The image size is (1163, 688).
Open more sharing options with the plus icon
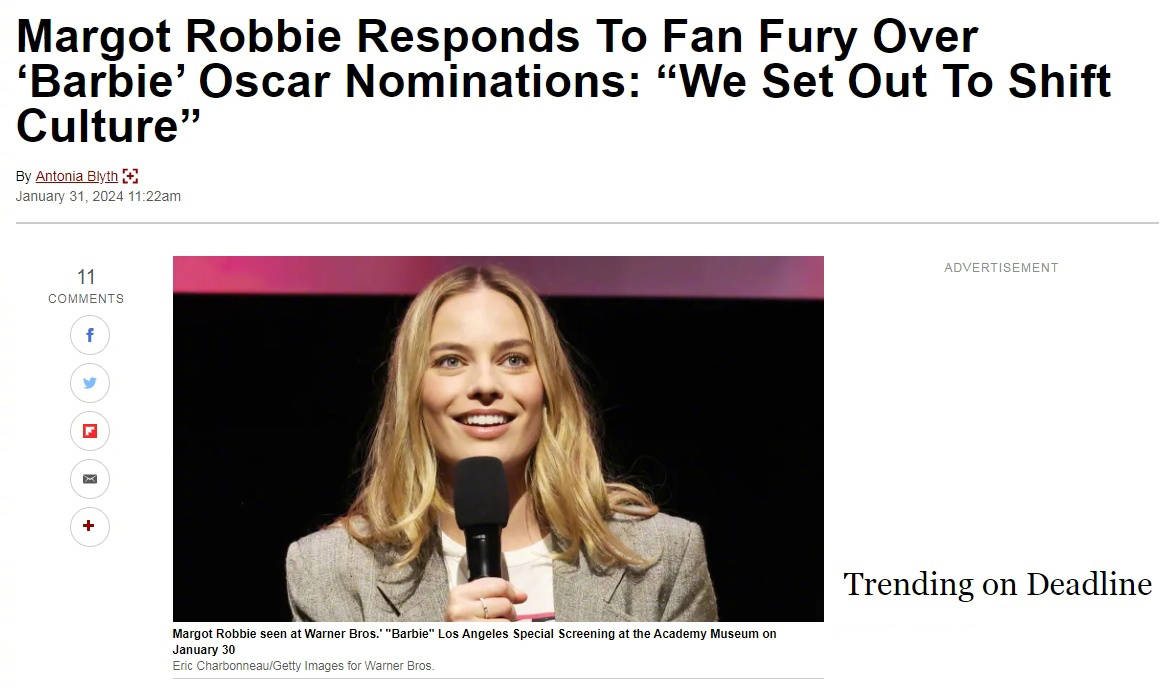(89, 526)
